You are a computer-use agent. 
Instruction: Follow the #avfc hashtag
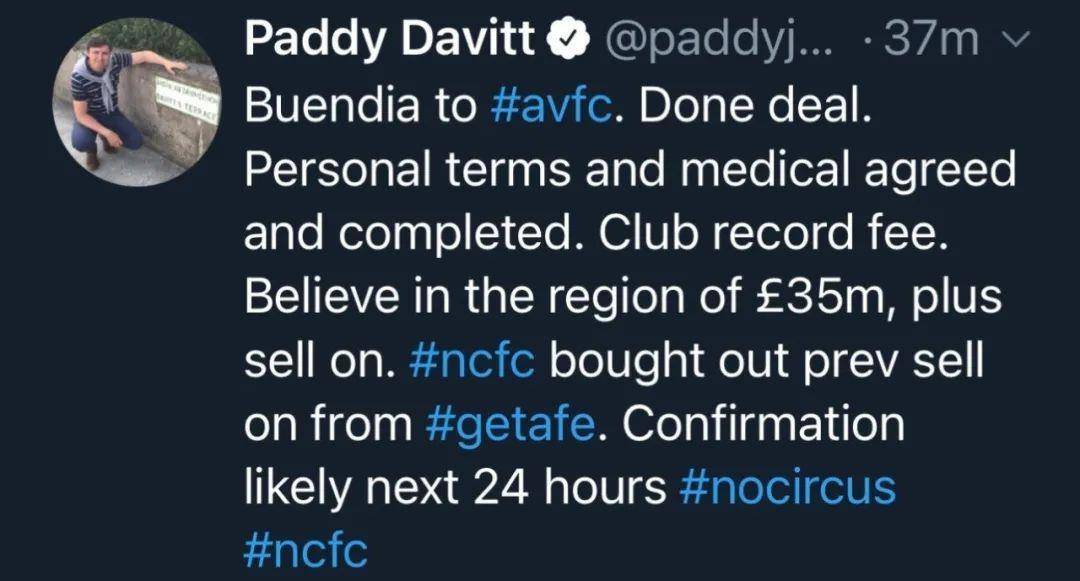click(552, 105)
